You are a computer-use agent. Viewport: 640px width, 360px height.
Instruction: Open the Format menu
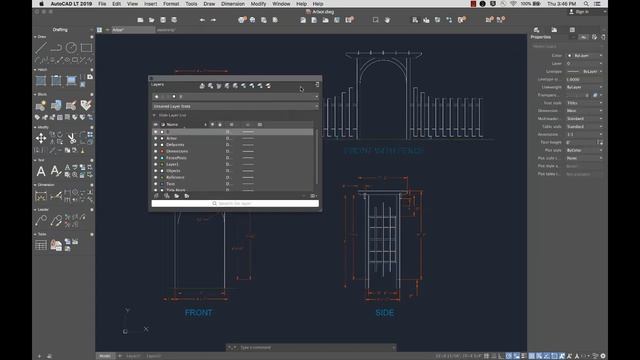click(x=171, y=4)
